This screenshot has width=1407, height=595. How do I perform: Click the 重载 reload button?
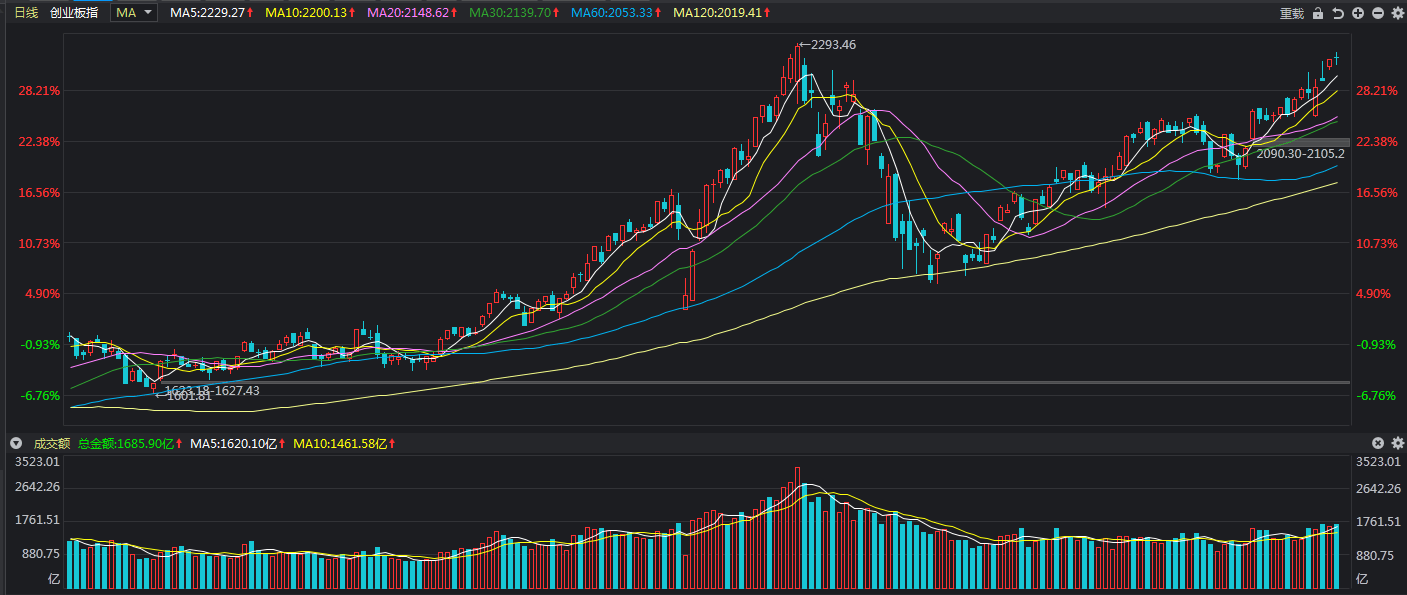1292,13
